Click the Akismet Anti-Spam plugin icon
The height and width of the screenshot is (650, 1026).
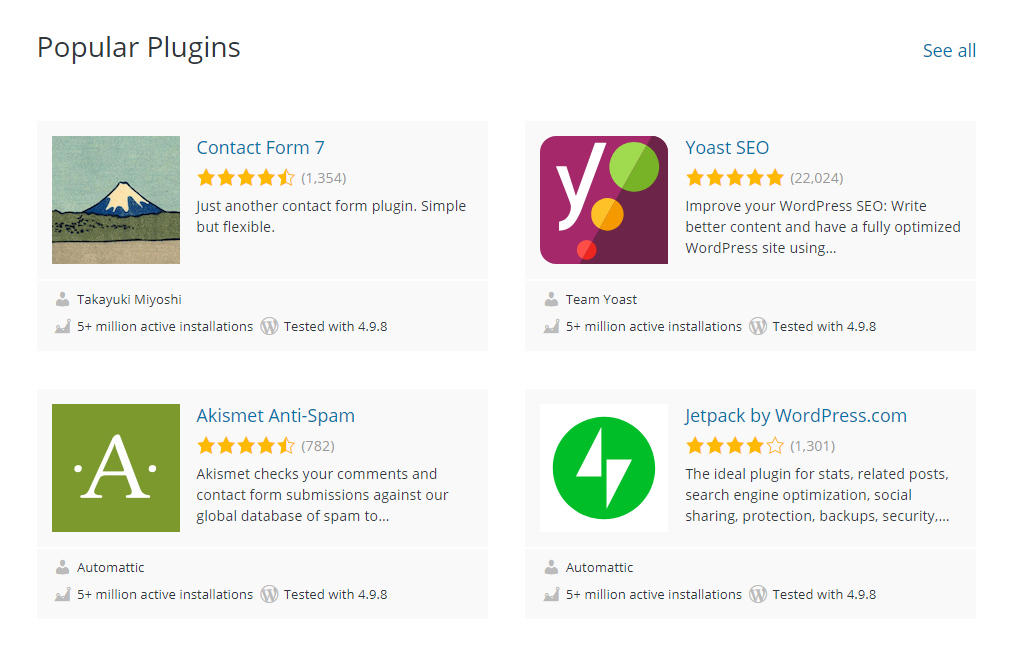tap(115, 467)
